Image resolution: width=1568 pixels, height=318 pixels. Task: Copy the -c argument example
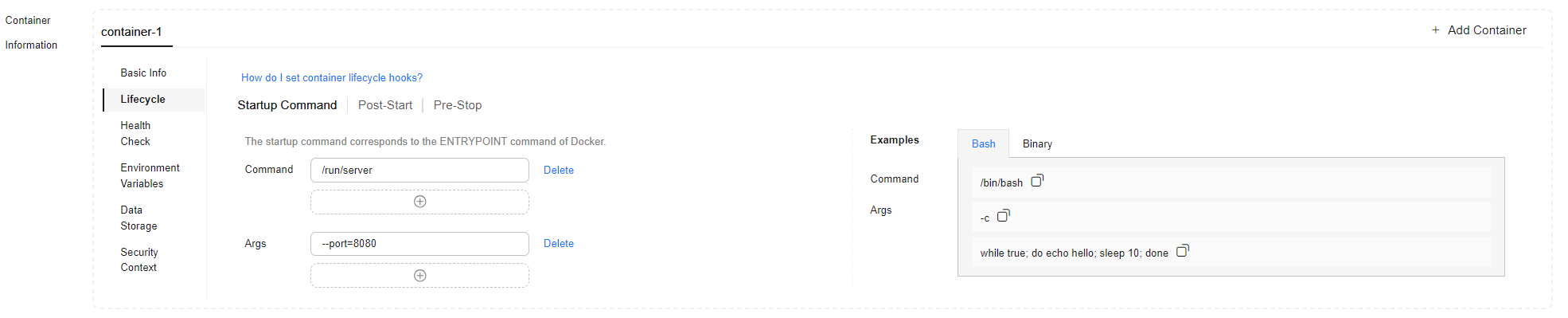(x=1004, y=215)
